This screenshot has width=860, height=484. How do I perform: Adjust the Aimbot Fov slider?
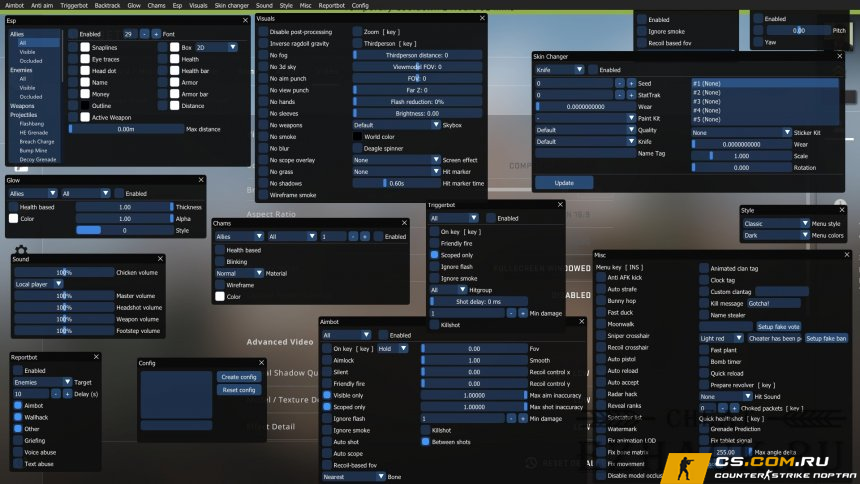click(474, 348)
